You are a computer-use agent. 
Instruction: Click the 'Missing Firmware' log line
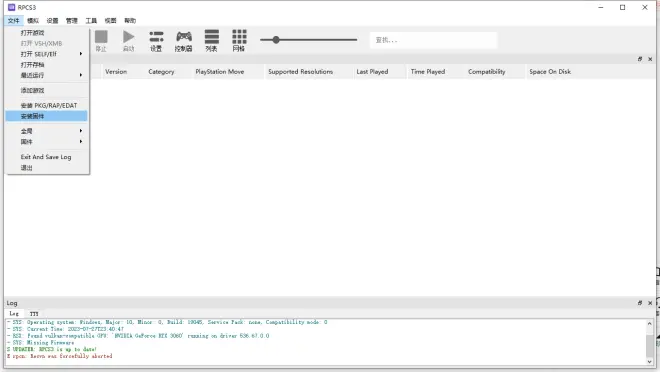coord(41,343)
